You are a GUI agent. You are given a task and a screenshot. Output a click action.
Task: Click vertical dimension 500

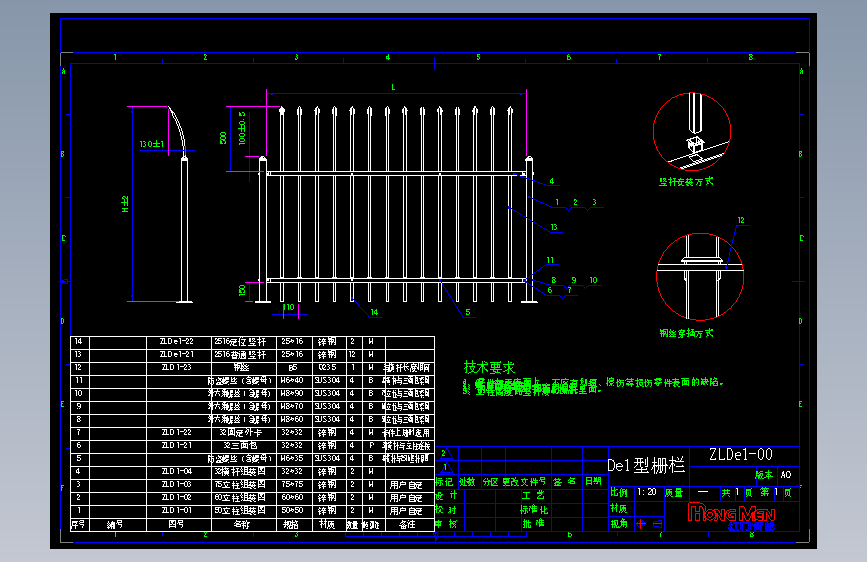[x=223, y=138]
